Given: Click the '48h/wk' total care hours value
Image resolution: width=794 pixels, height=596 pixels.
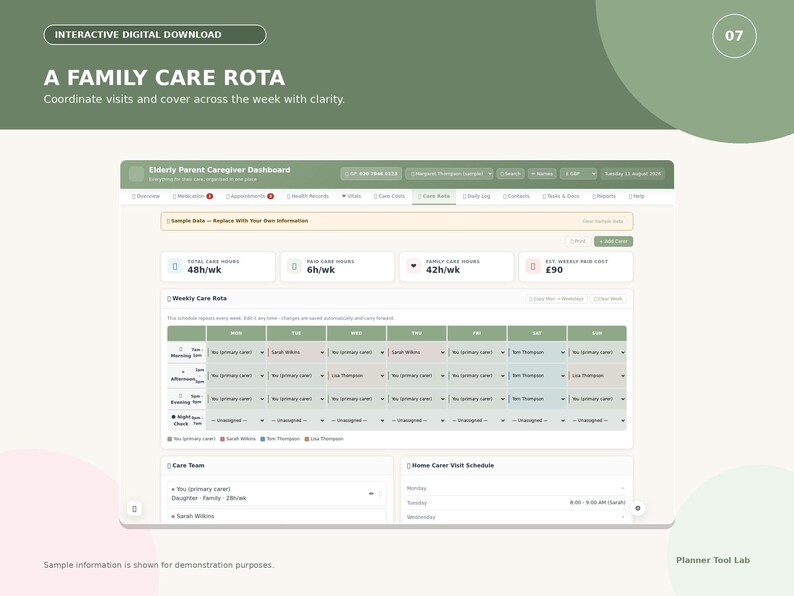Looking at the screenshot, I should coord(205,270).
